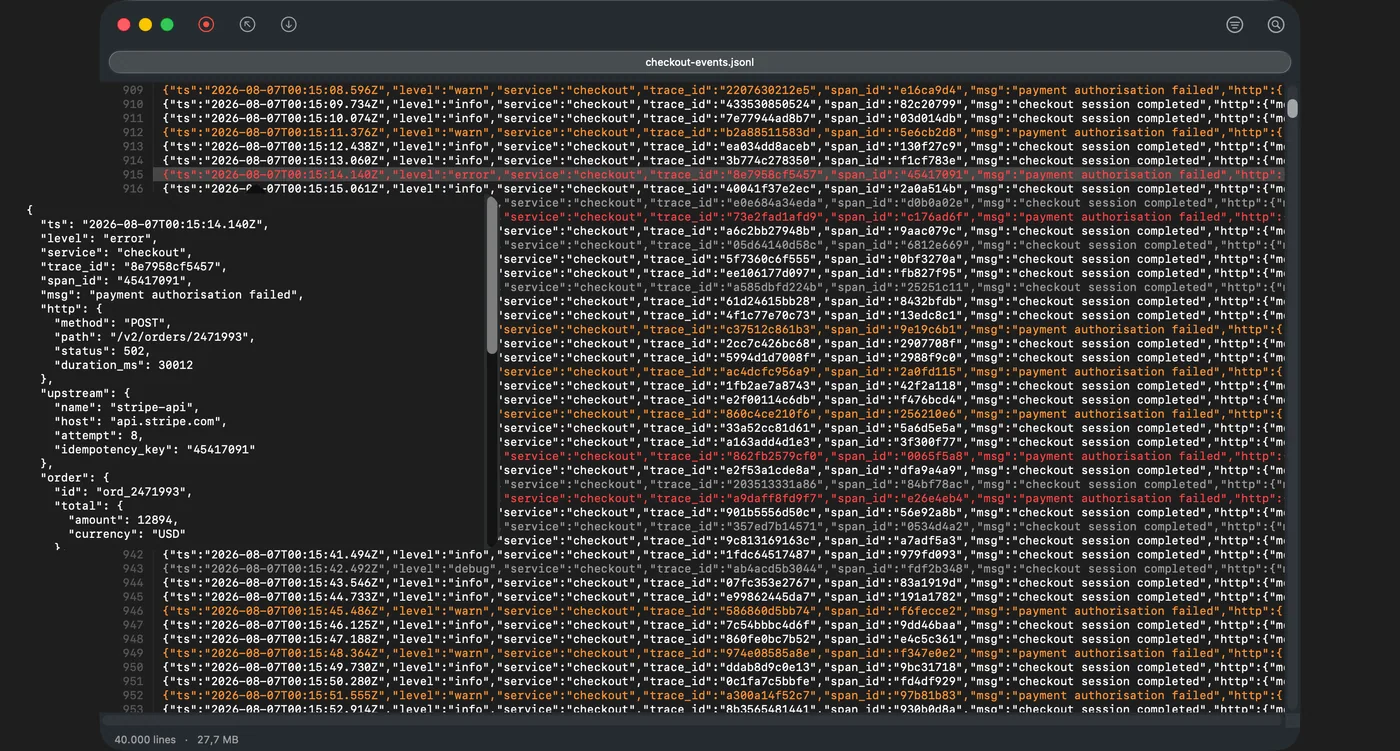
Task: Select warn row with trace_id ac4dcfc956a9
Action: point(892,371)
